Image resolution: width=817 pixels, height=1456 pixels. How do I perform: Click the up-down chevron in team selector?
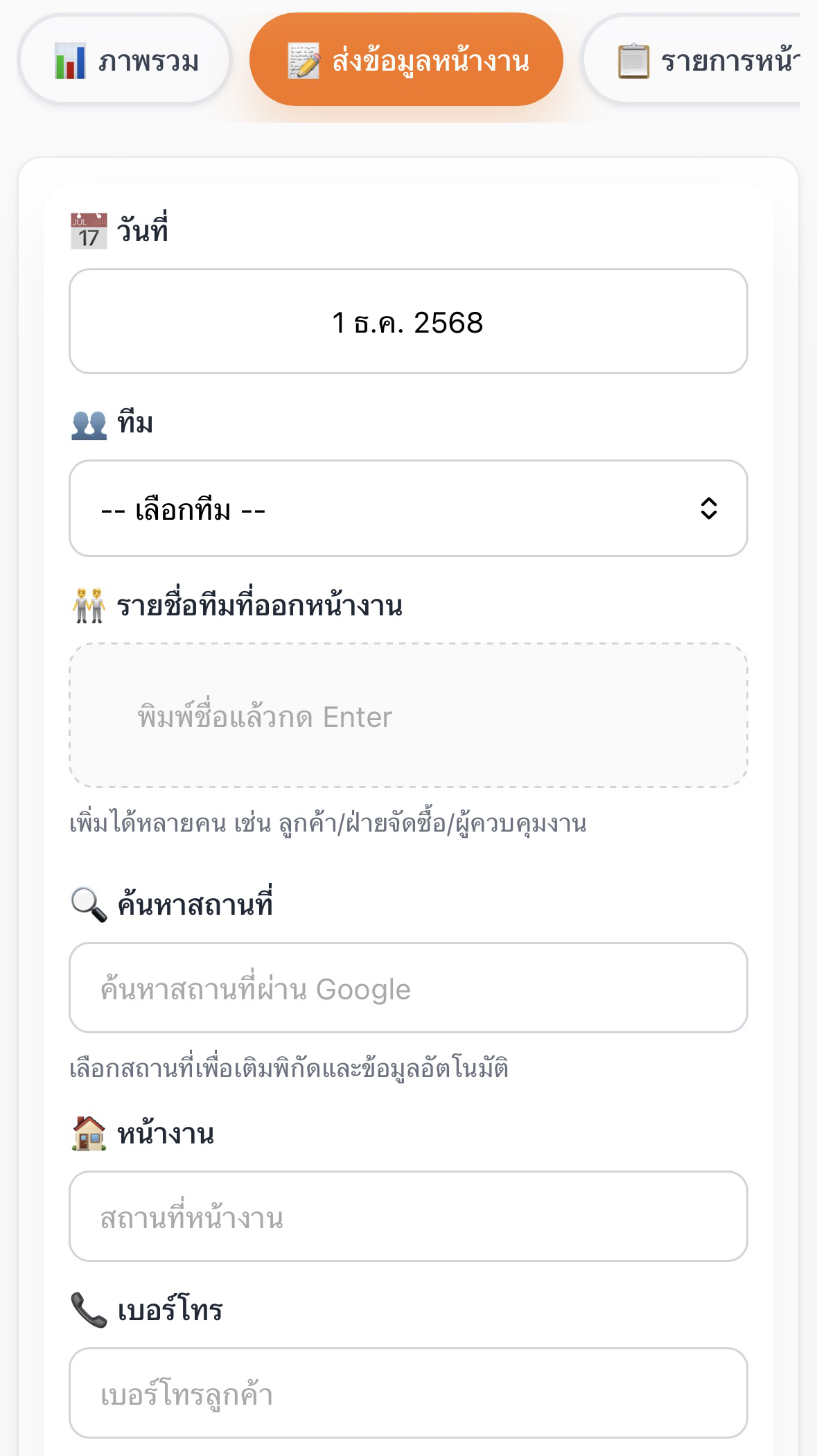pyautogui.click(x=708, y=509)
